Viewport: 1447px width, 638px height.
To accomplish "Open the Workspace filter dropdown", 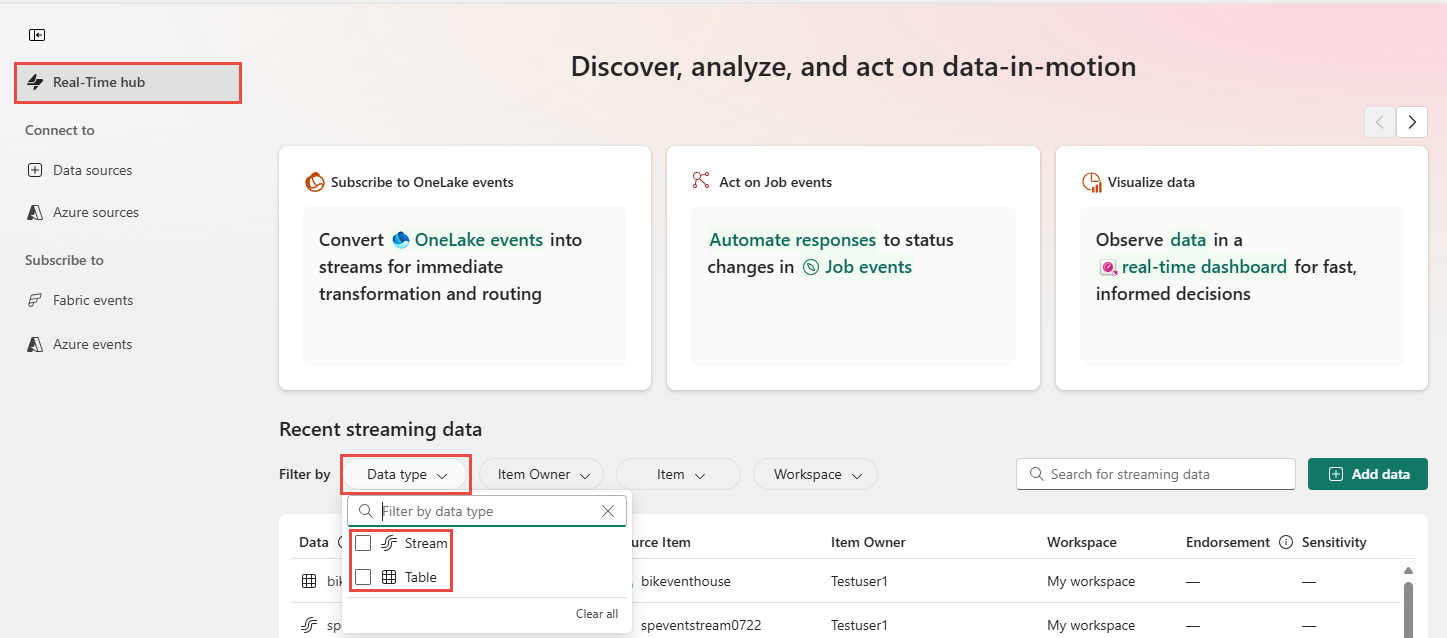I will click(815, 474).
